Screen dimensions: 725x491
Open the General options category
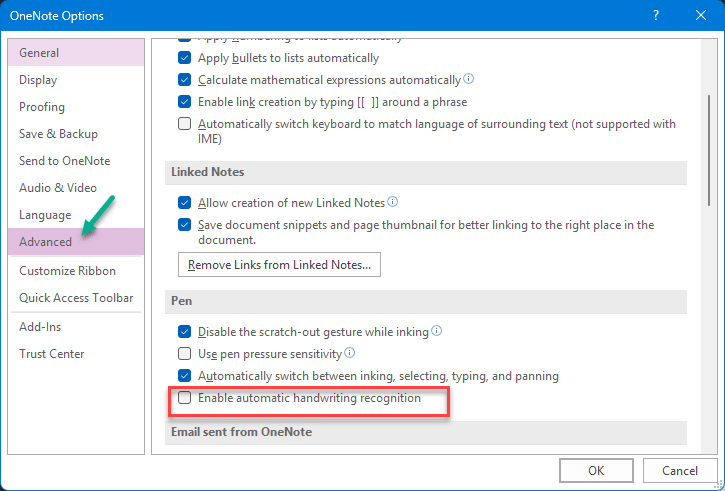[76, 53]
